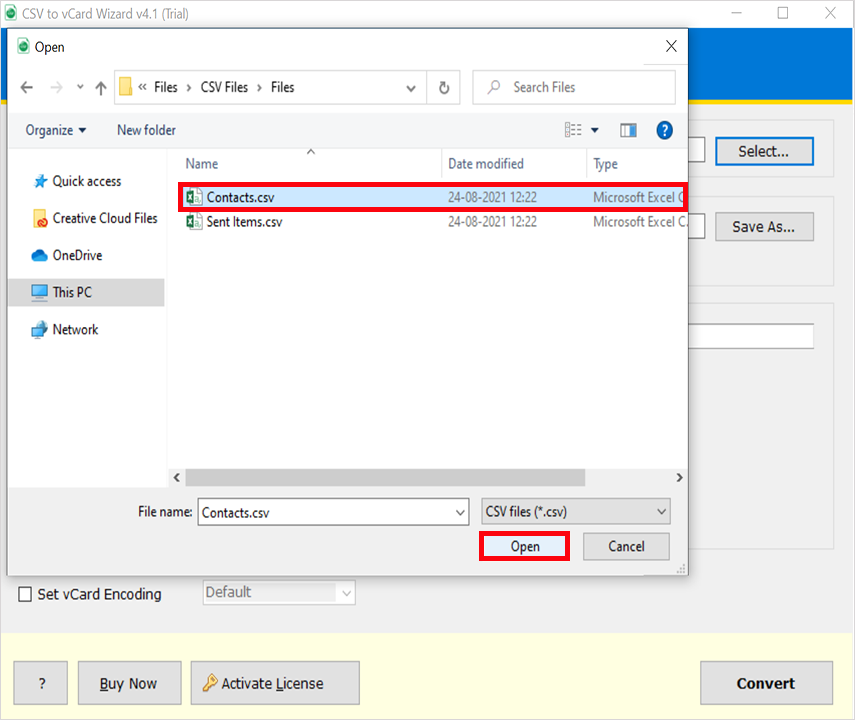Screen dimensions: 855x720
Task: Select This PC in navigation pane
Action: click(x=86, y=292)
